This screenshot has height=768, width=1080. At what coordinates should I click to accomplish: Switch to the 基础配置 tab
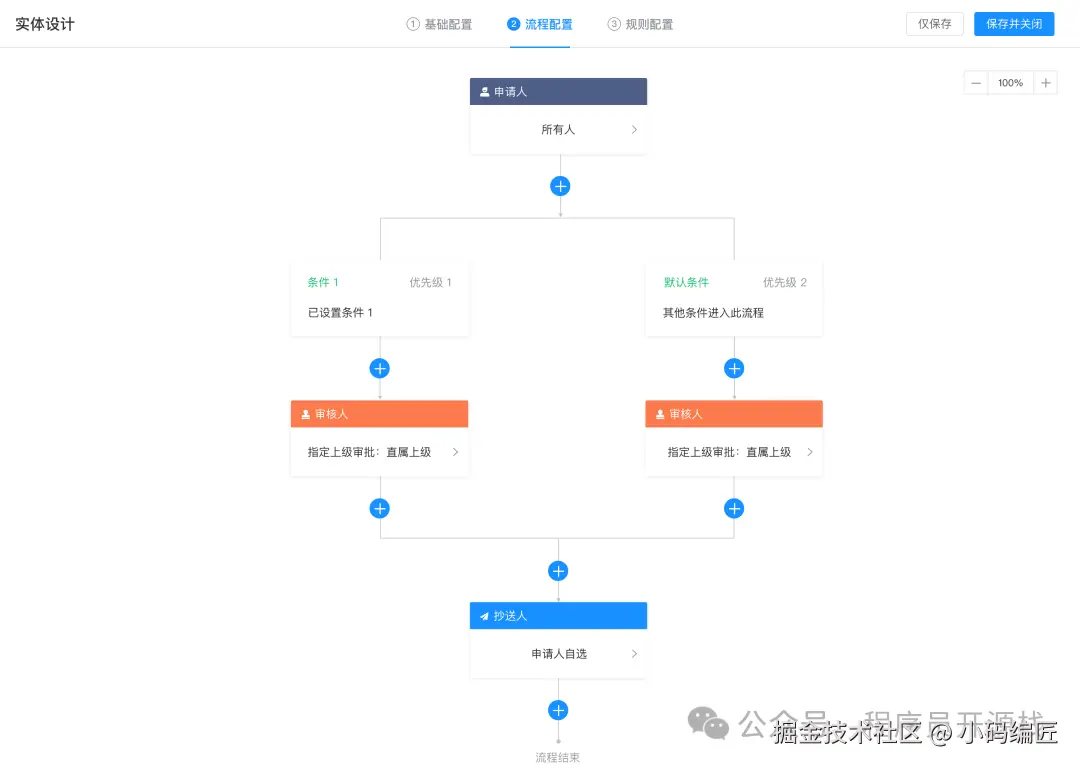(x=440, y=23)
